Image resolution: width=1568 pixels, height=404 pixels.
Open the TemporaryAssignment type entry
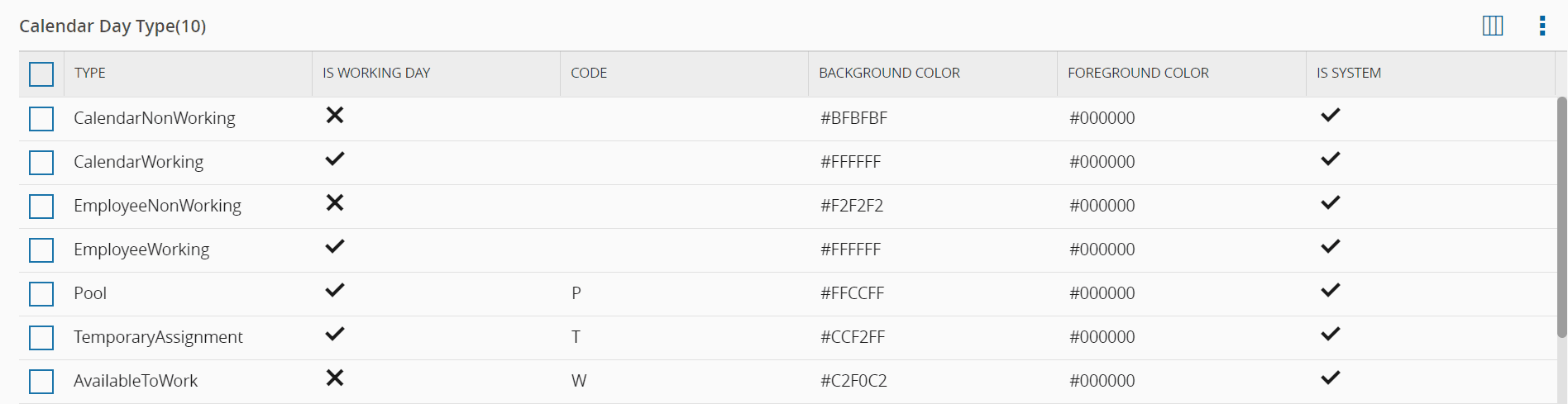point(158,337)
